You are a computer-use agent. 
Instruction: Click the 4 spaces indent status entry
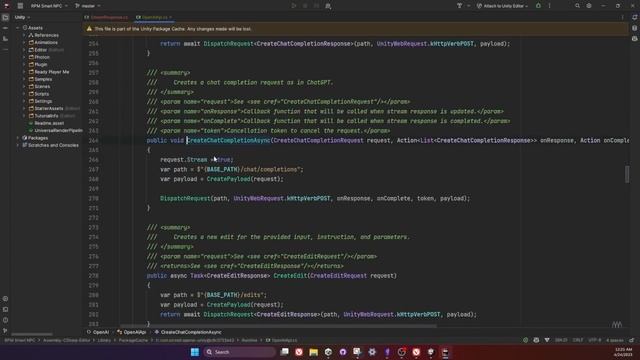tap(614, 340)
